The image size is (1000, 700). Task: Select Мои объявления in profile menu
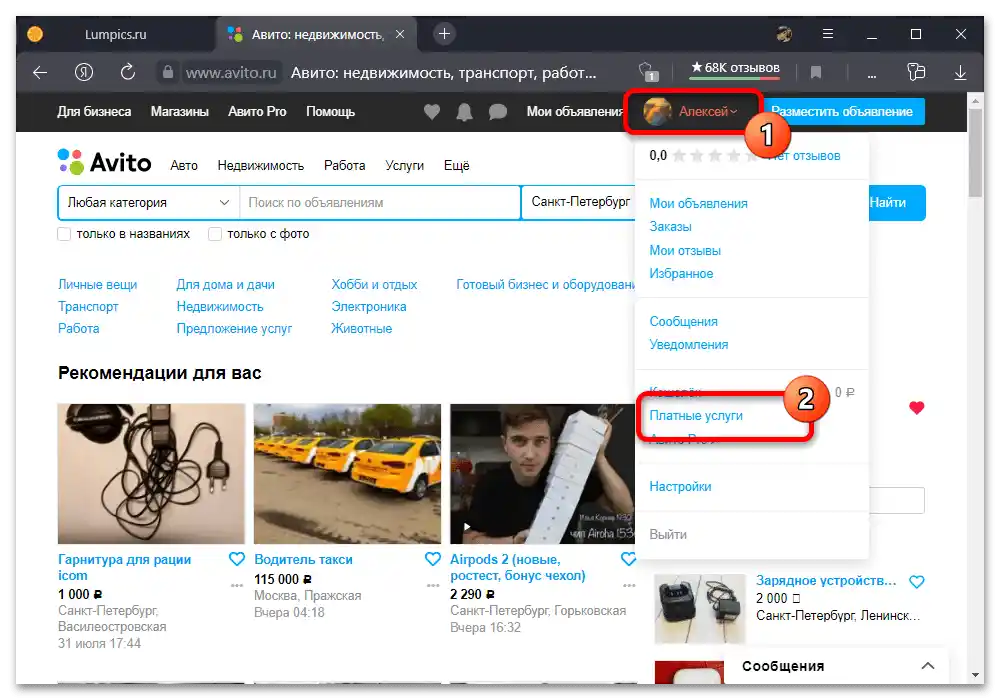(698, 203)
